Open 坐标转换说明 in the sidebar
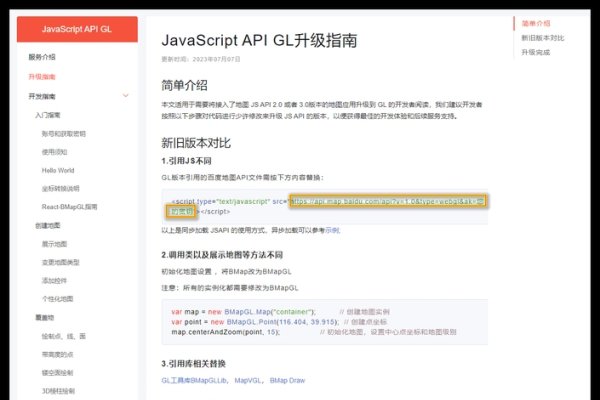Screen dimensions: 600x400 click(x=60, y=189)
